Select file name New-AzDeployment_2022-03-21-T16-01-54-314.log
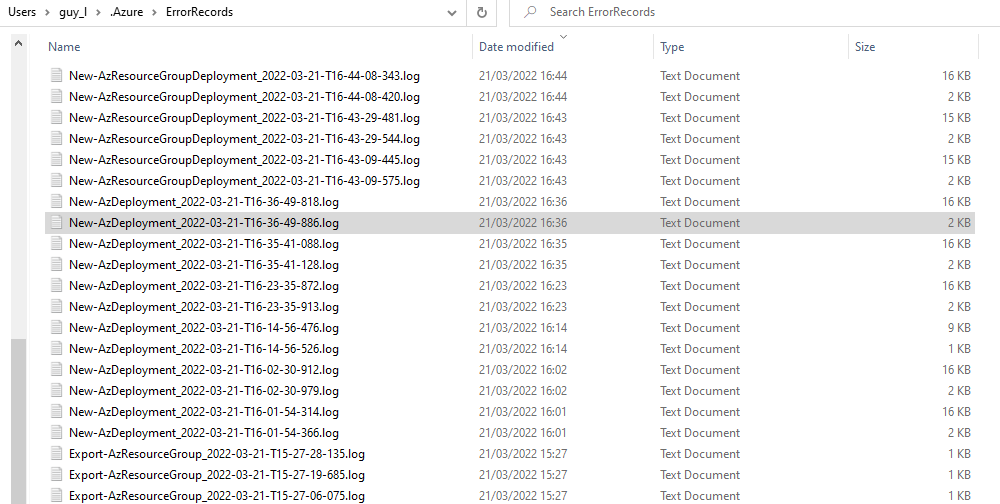Viewport: 1000px width, 504px height. pyautogui.click(x=204, y=412)
